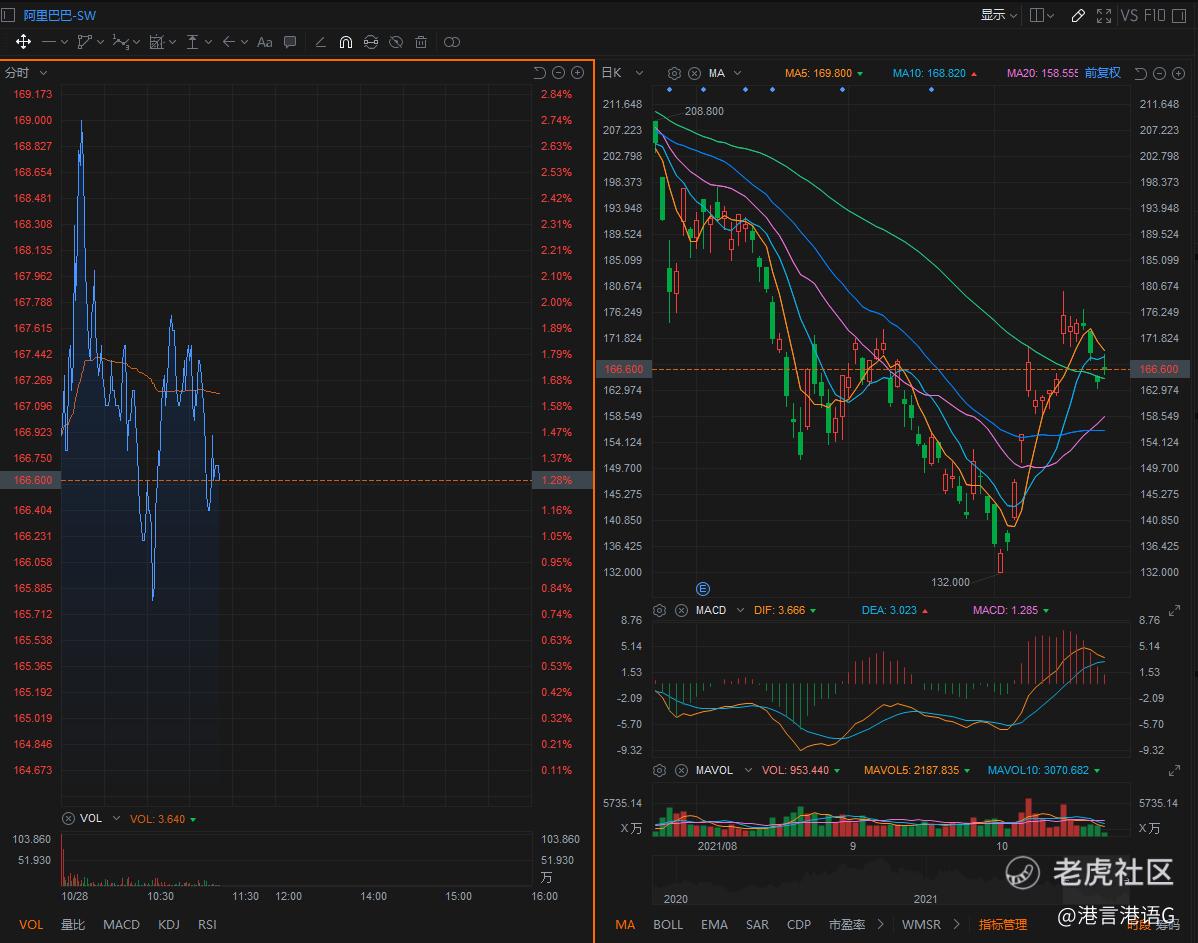This screenshot has width=1198, height=943.
Task: Select the price level marker tool
Action: click(x=193, y=42)
